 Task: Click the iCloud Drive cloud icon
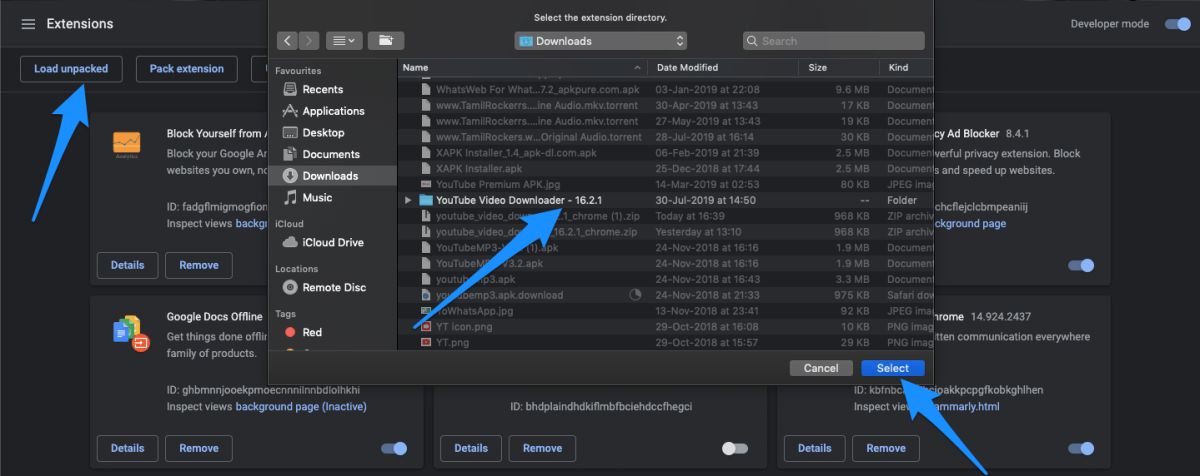click(290, 243)
